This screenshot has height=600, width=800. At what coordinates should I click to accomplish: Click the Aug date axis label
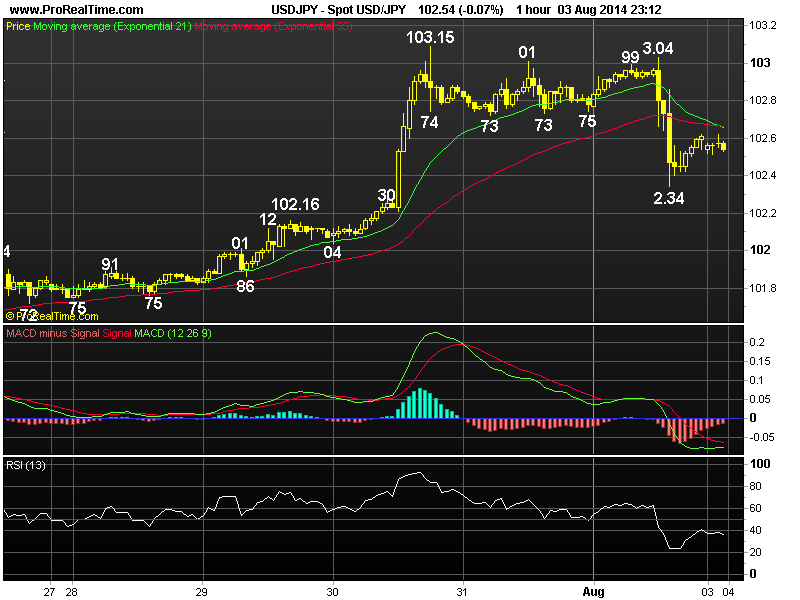click(x=593, y=592)
